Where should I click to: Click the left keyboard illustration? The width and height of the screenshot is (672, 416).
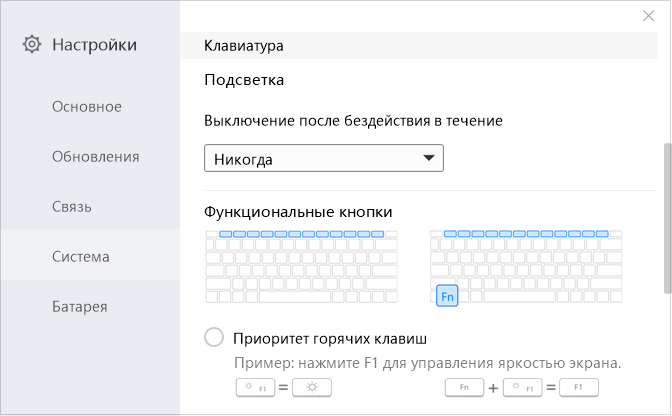coord(301,266)
